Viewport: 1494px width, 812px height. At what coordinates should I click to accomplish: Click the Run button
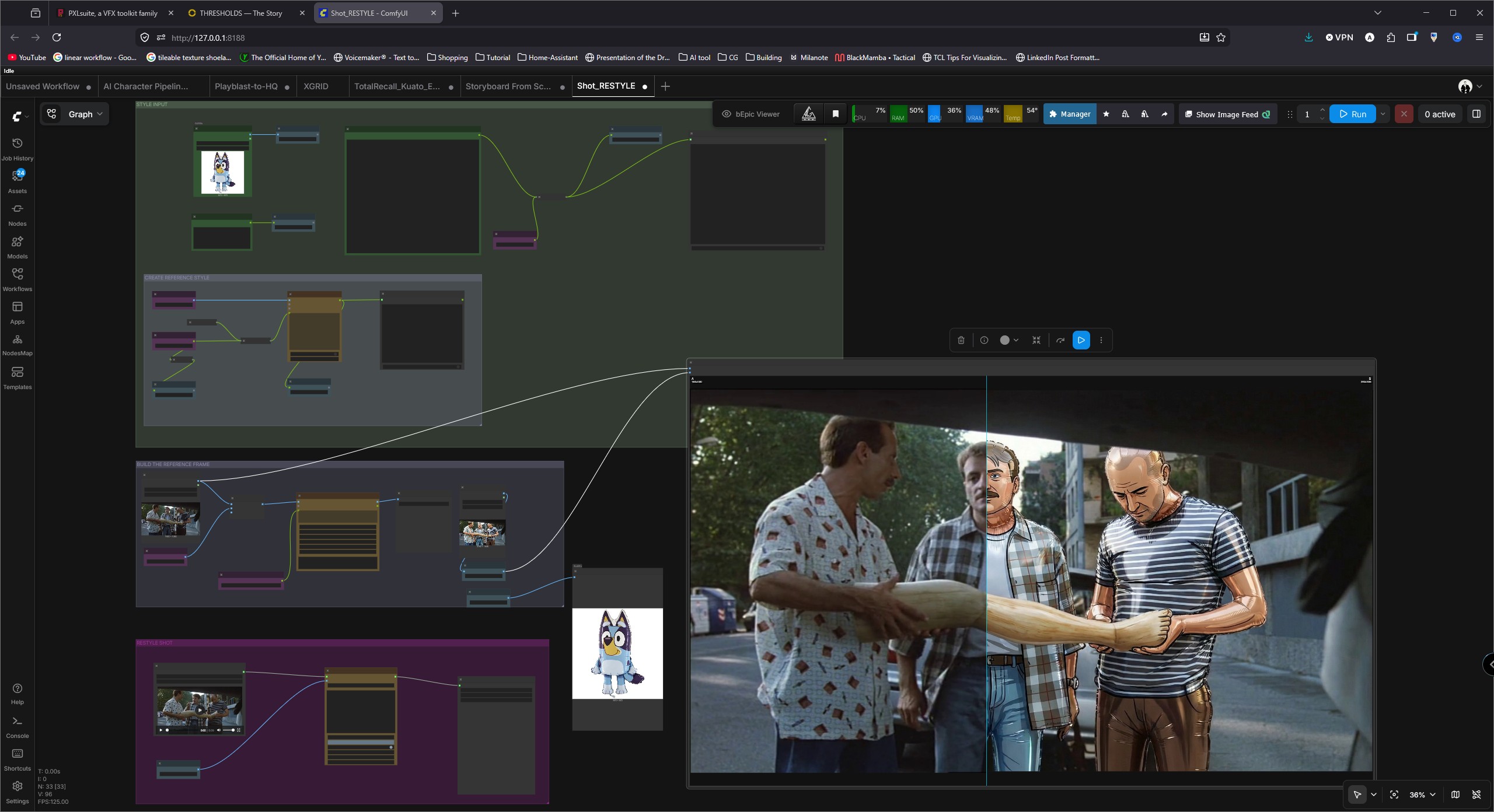click(x=1352, y=114)
